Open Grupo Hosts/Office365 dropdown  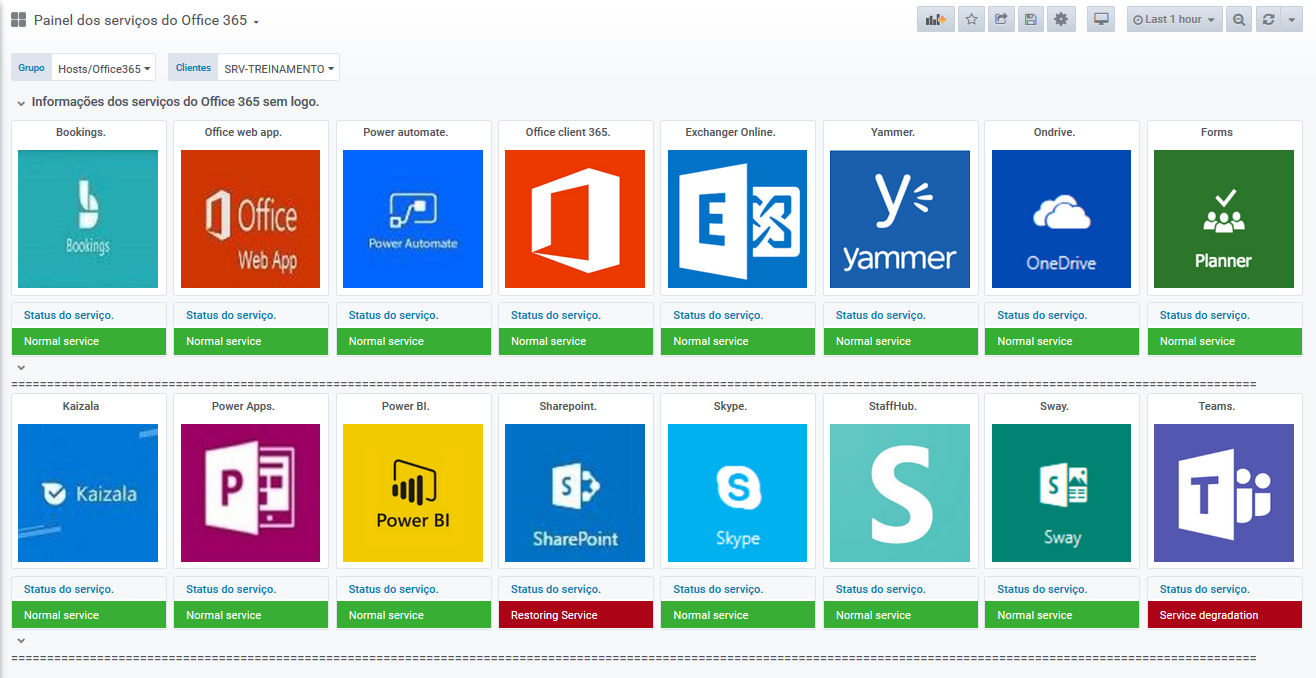point(104,68)
